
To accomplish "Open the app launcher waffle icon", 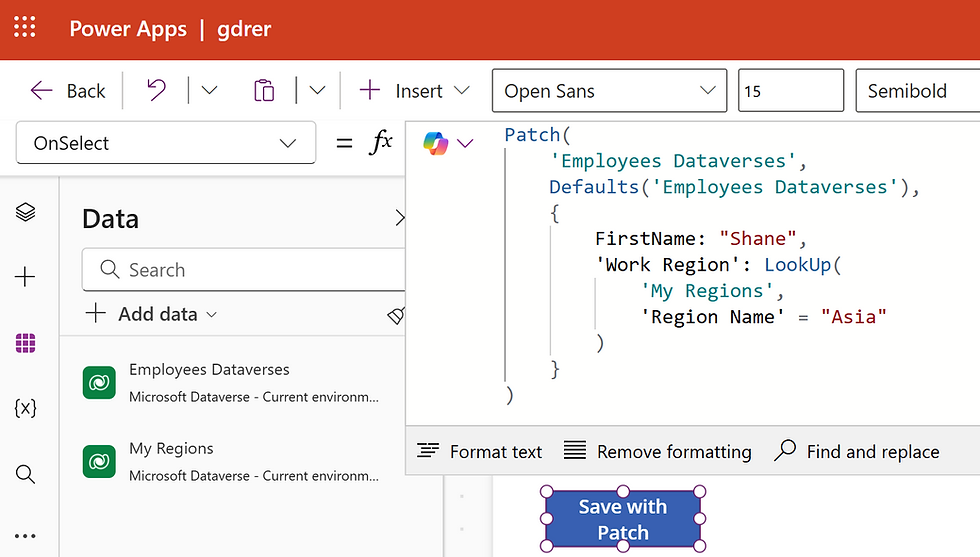I will point(25,28).
